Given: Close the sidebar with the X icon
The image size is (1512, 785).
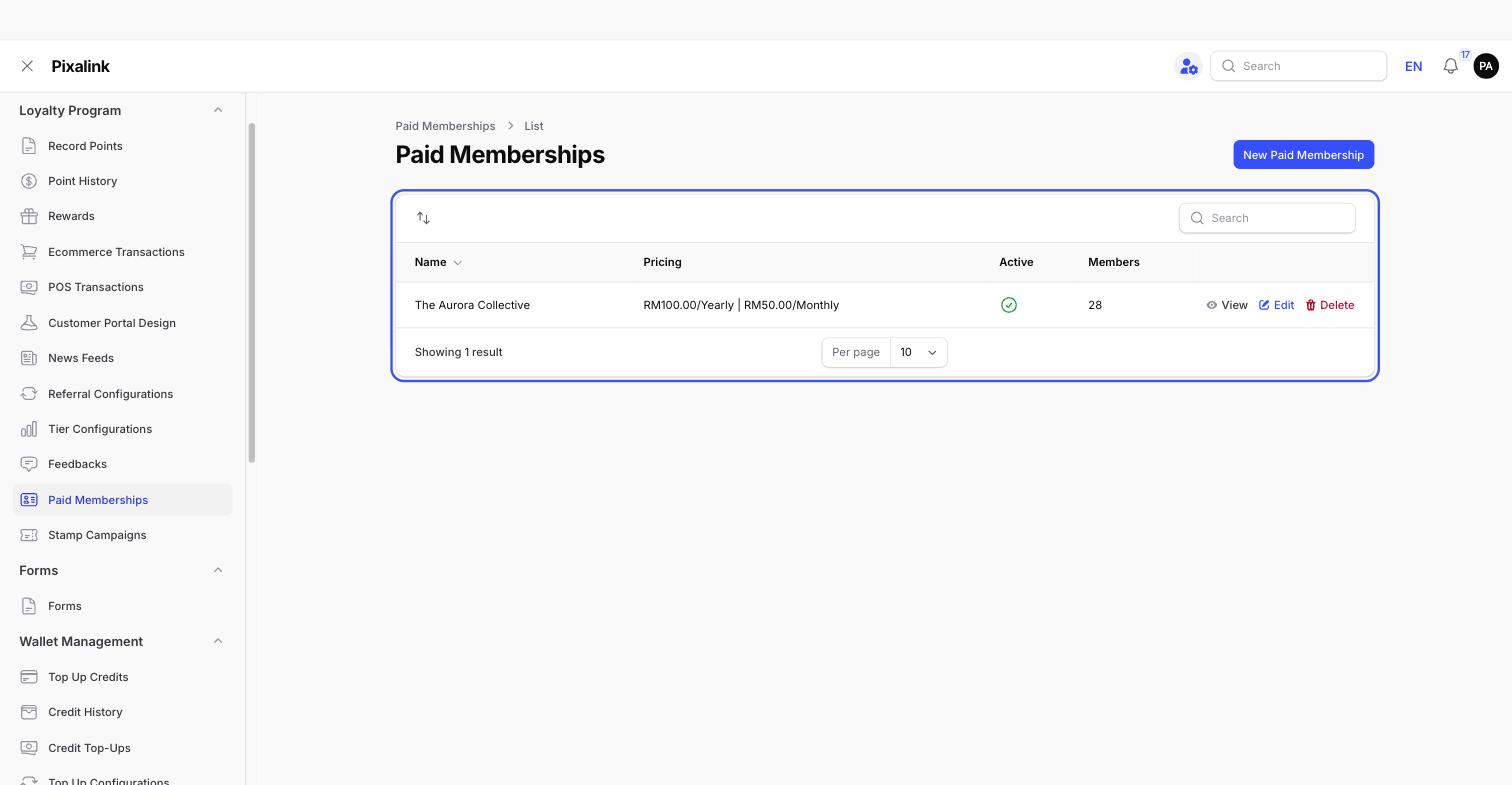Looking at the screenshot, I should [x=27, y=66].
